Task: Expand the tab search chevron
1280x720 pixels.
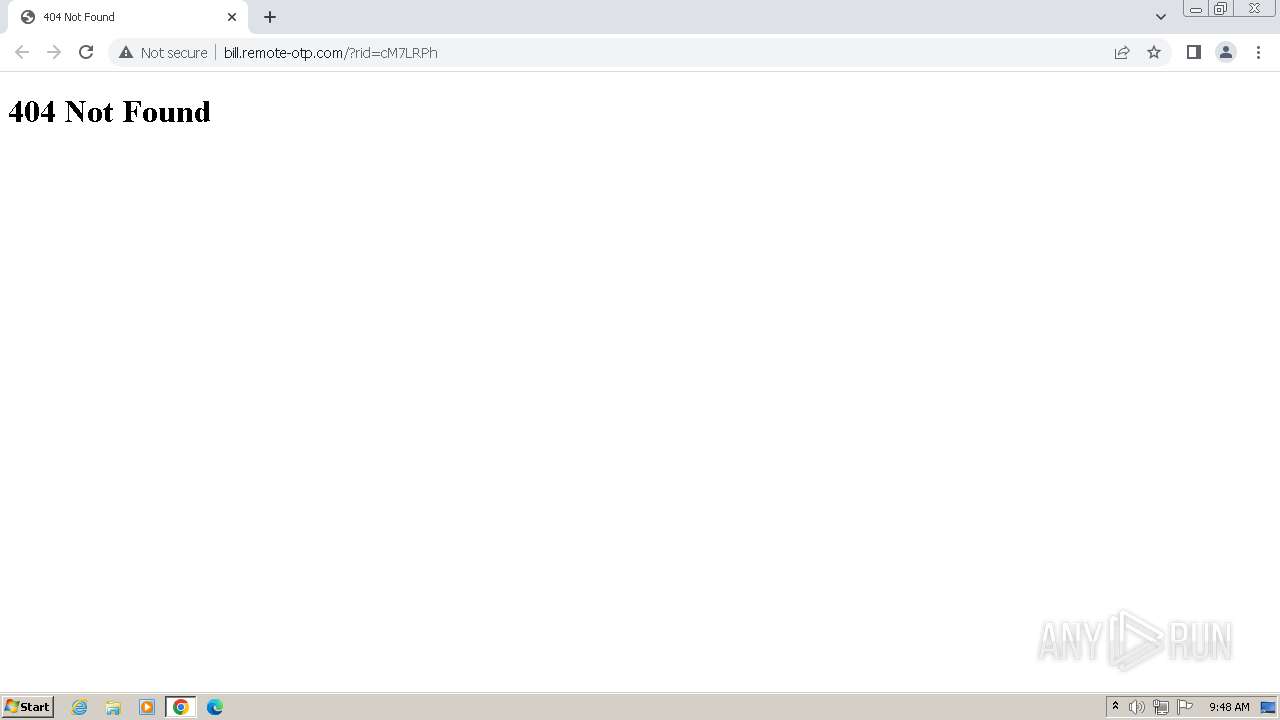Action: [1161, 17]
